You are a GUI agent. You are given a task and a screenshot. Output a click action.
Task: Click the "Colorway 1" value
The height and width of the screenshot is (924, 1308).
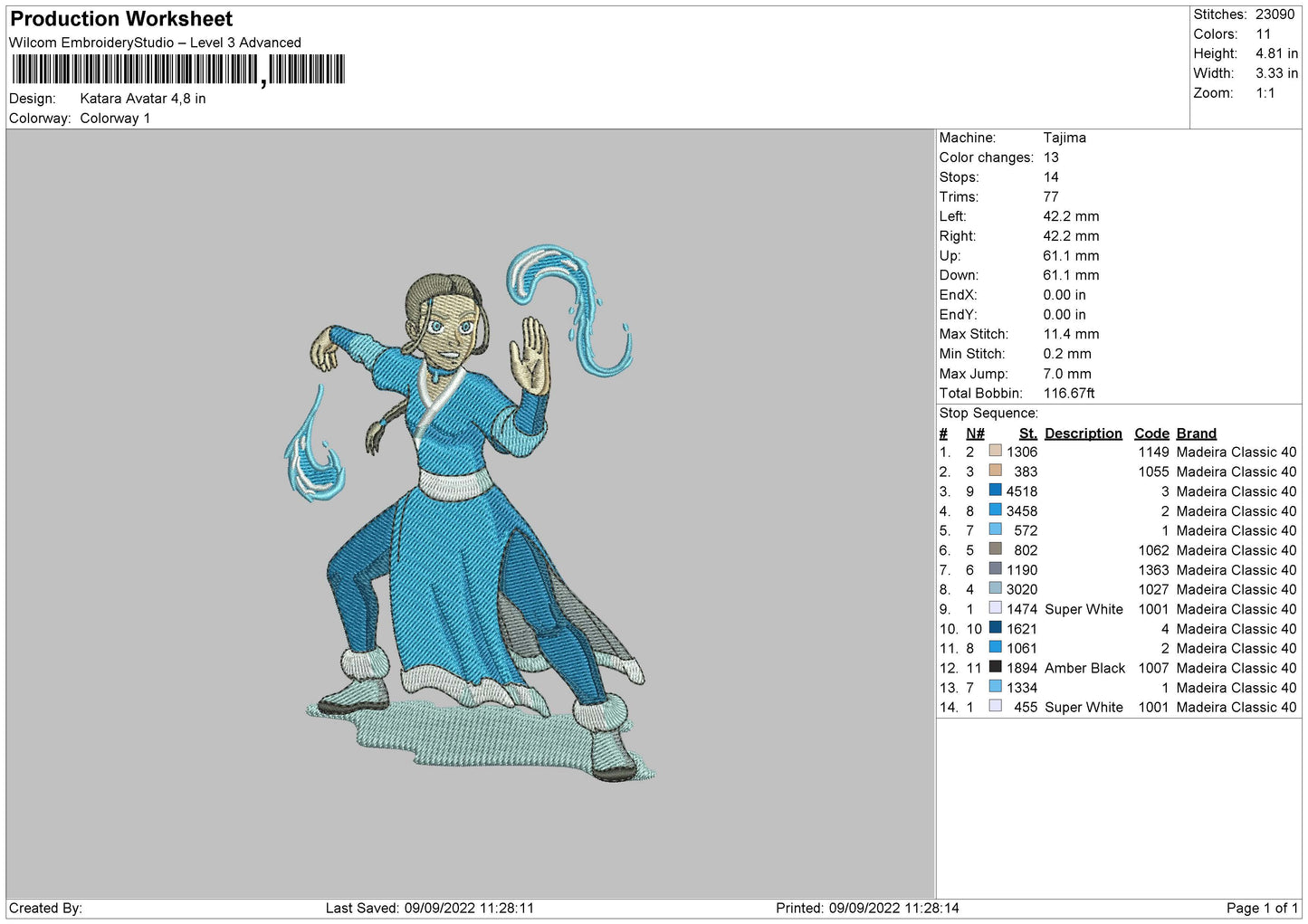point(115,119)
